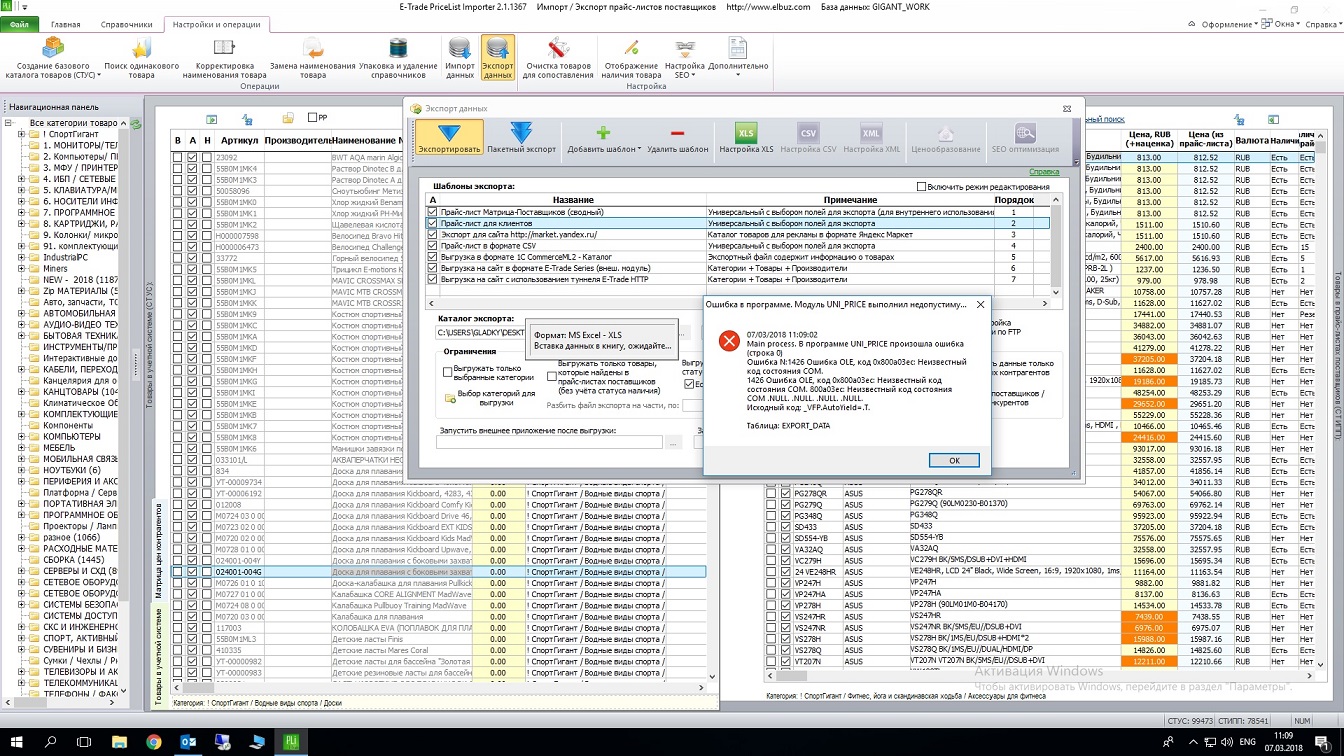Image resolution: width=1344 pixels, height=756 pixels.
Task: Click the 'Артикул' column header in product grid
Action: click(240, 141)
